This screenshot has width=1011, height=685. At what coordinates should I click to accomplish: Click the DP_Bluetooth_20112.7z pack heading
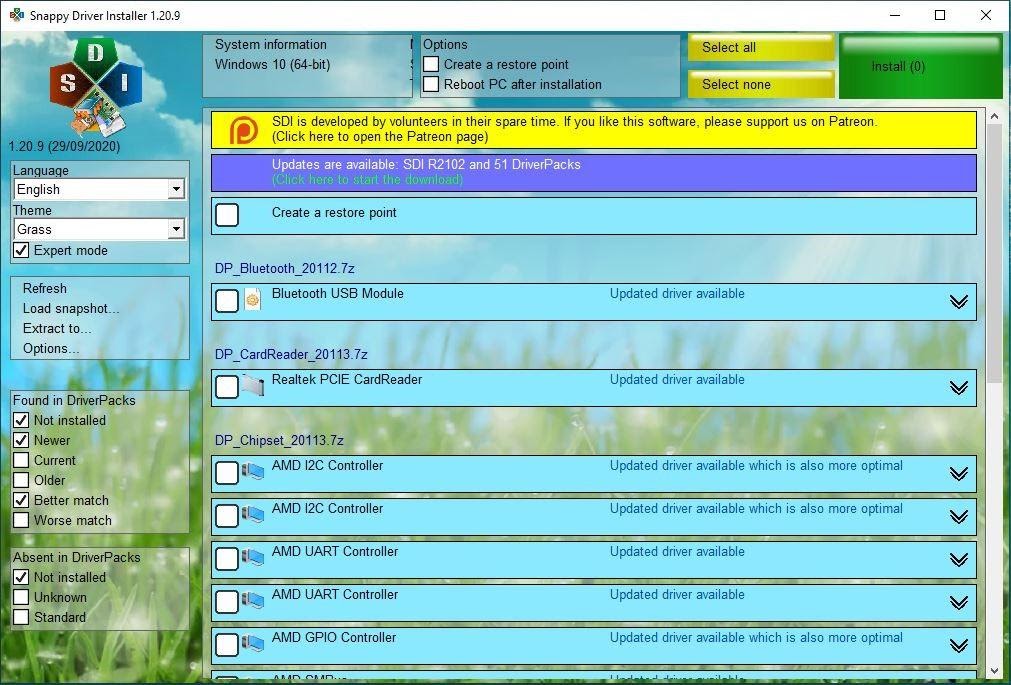tap(284, 268)
